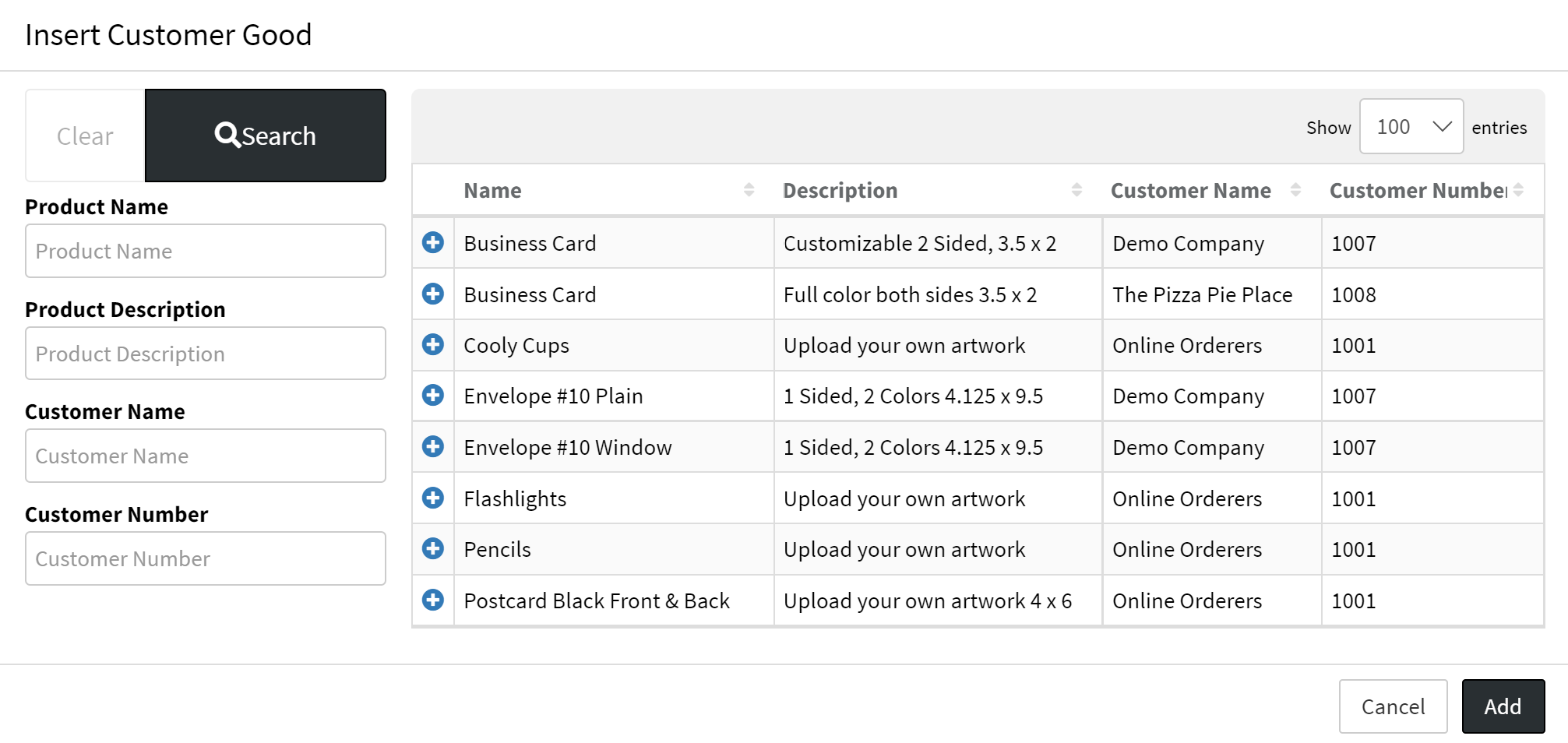Focus the Product Name input field
Screen dimensions: 1568x743
click(x=206, y=251)
